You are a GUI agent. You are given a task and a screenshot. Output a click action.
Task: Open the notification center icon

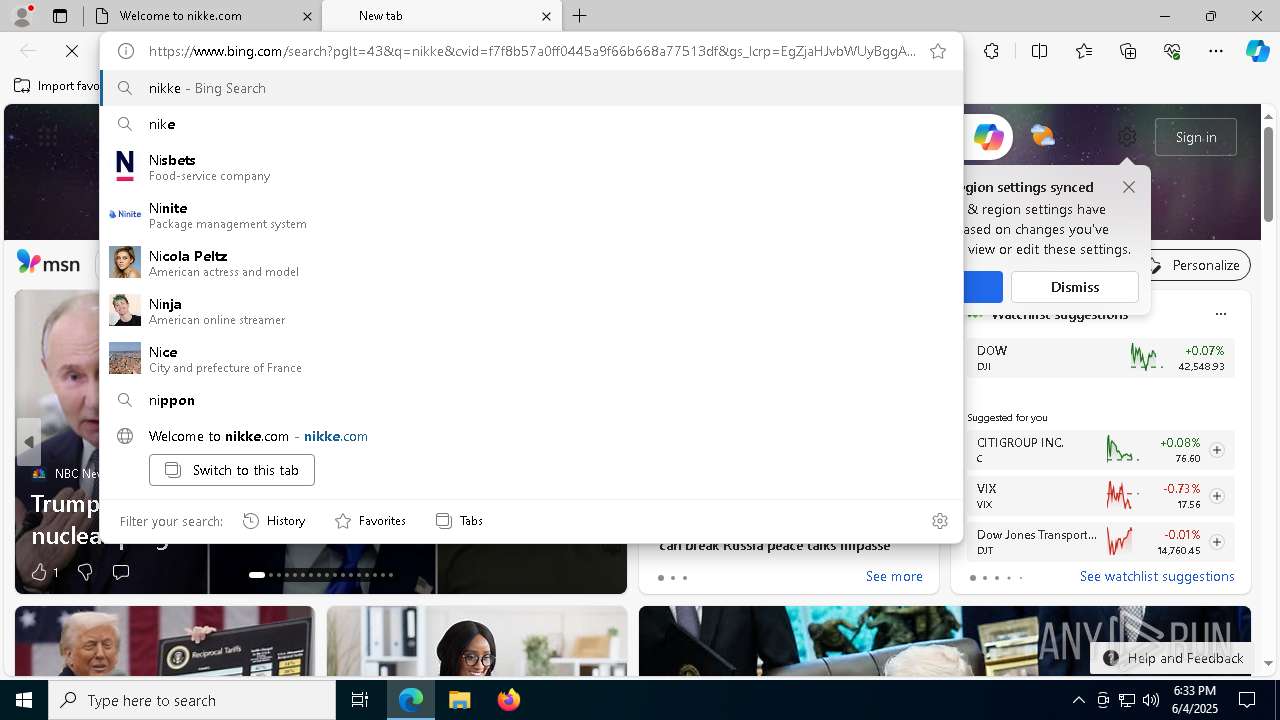click(1247, 700)
